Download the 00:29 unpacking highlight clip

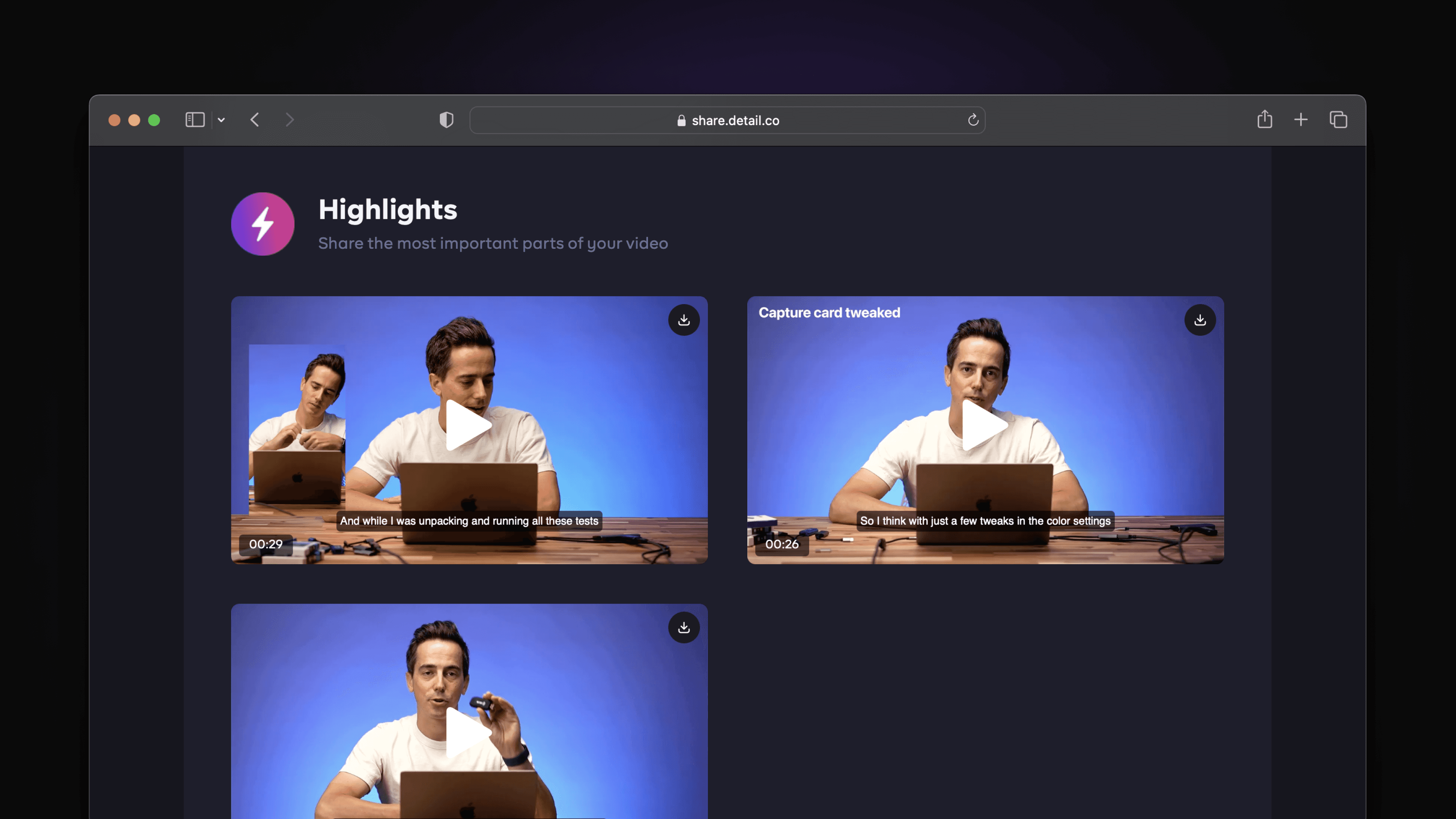click(x=684, y=320)
